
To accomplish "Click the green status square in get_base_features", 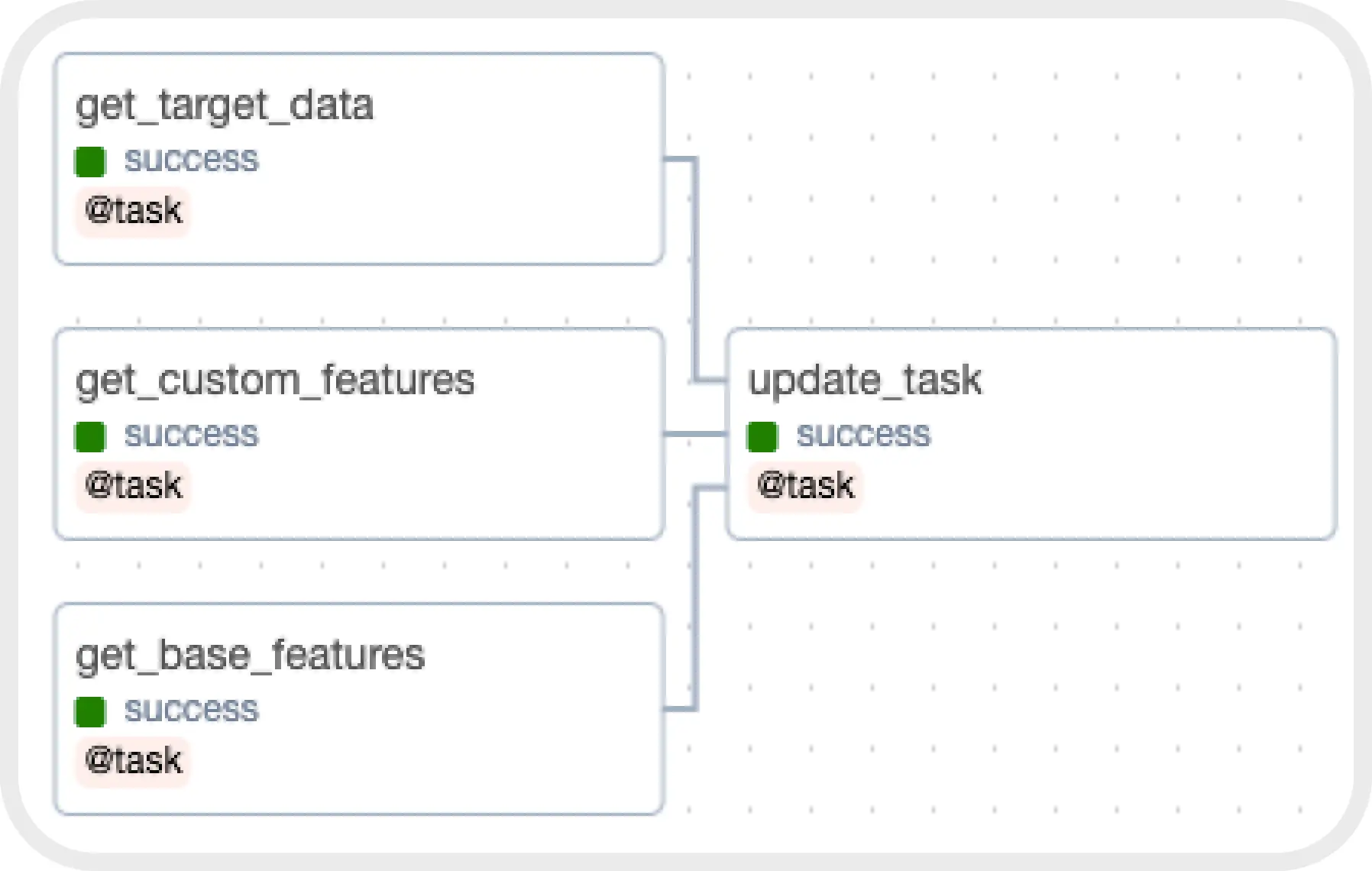I will click(90, 711).
